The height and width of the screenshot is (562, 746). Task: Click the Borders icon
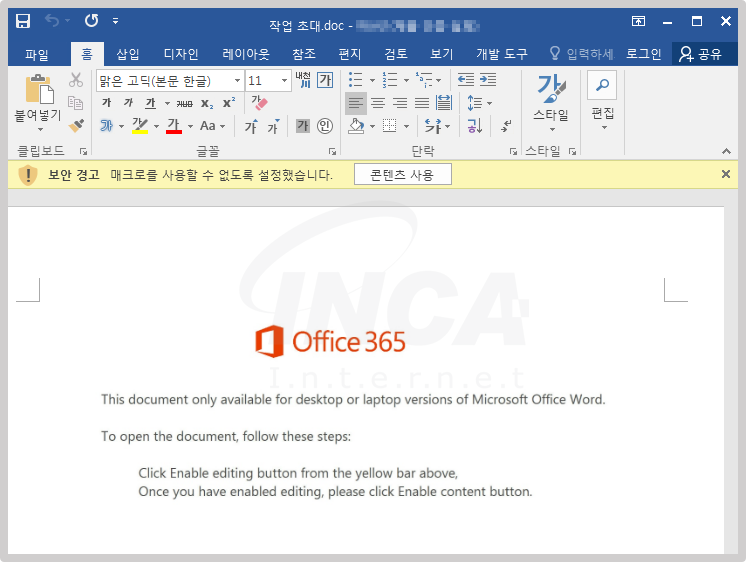click(390, 126)
